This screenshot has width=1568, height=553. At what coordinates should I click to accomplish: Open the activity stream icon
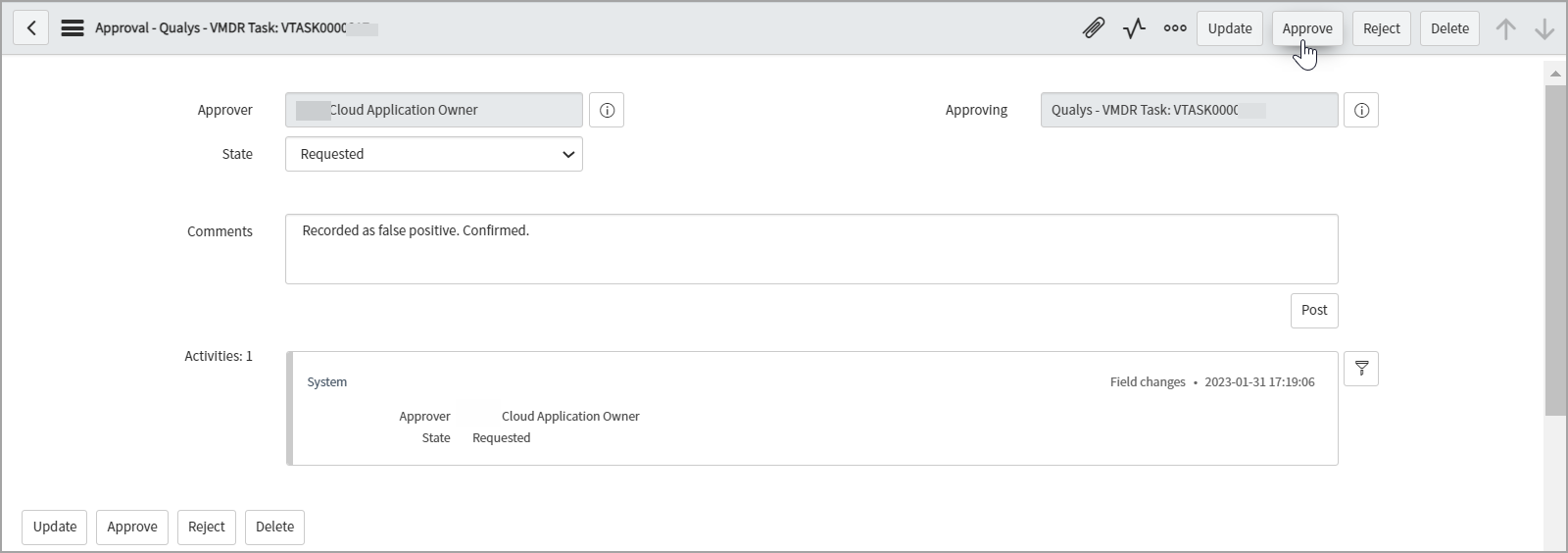(x=1134, y=28)
